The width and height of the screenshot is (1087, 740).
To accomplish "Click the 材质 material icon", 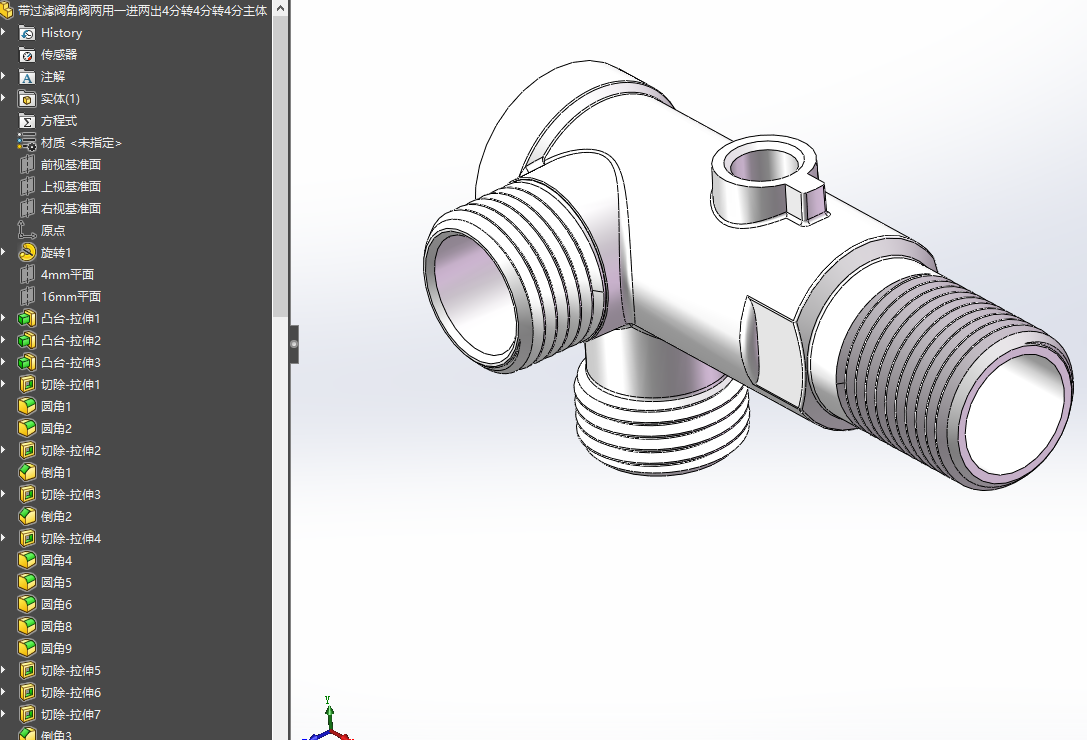I will [26, 143].
